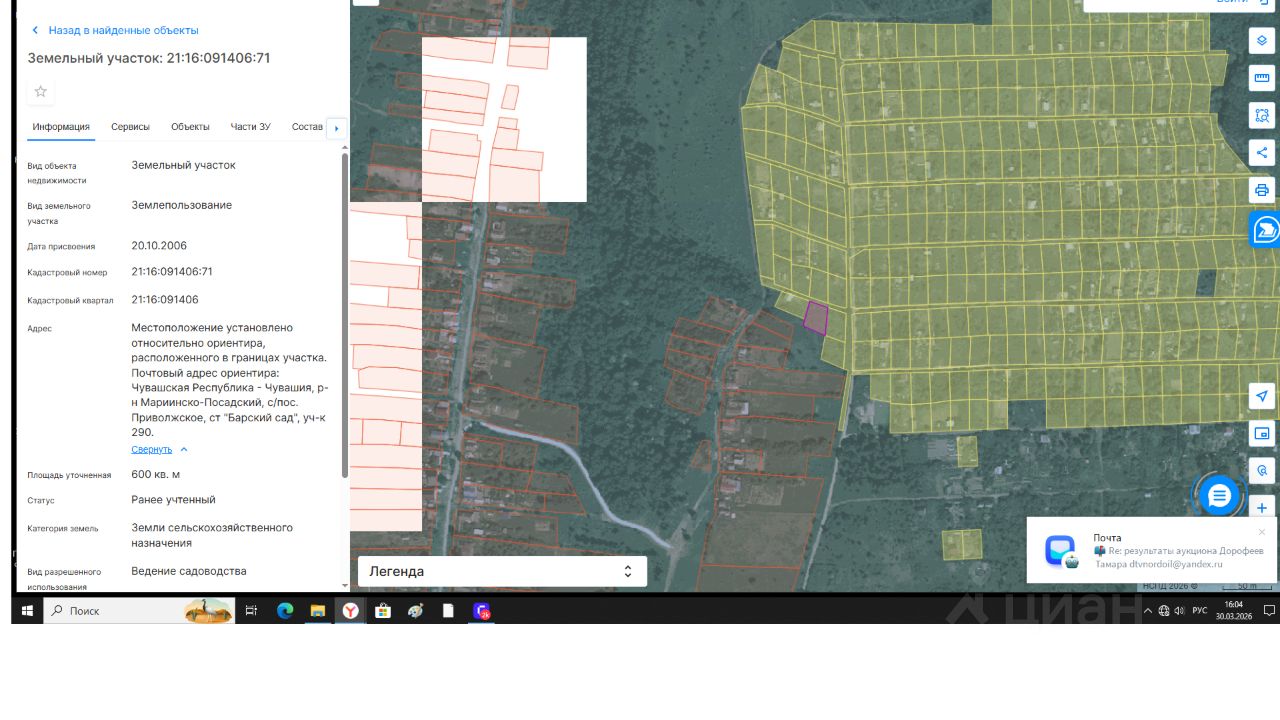This screenshot has height=720, width=1280.
Task: Open Yandex Browser from the taskbar
Action: point(350,611)
